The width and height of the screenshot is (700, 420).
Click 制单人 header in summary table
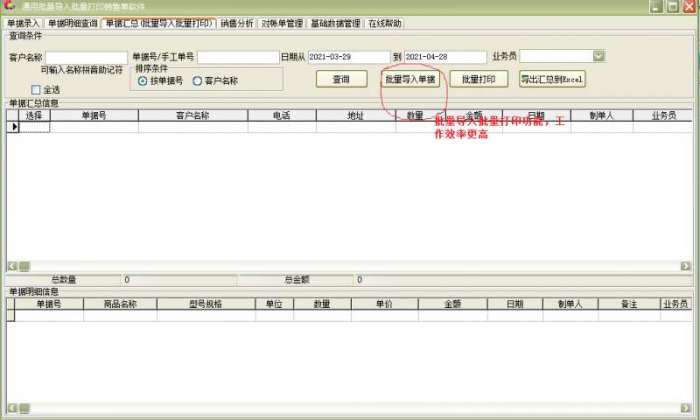click(601, 115)
